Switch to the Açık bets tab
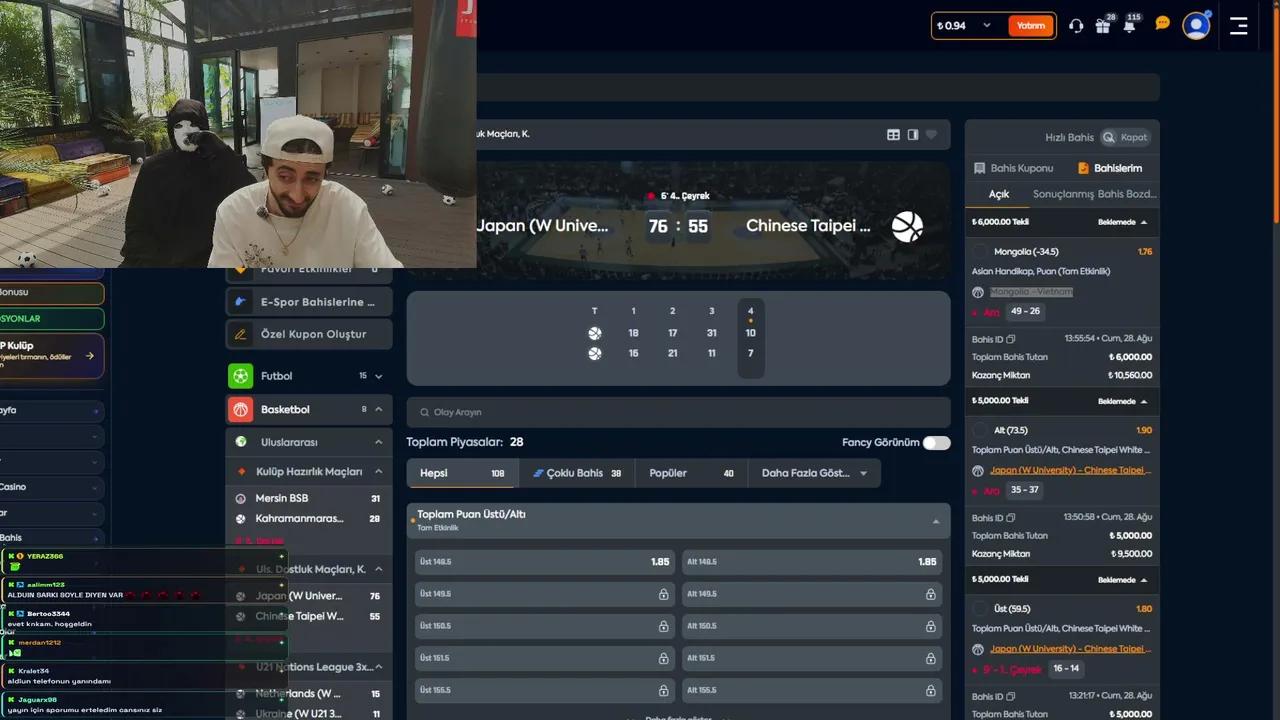The height and width of the screenshot is (720, 1280). tap(999, 194)
